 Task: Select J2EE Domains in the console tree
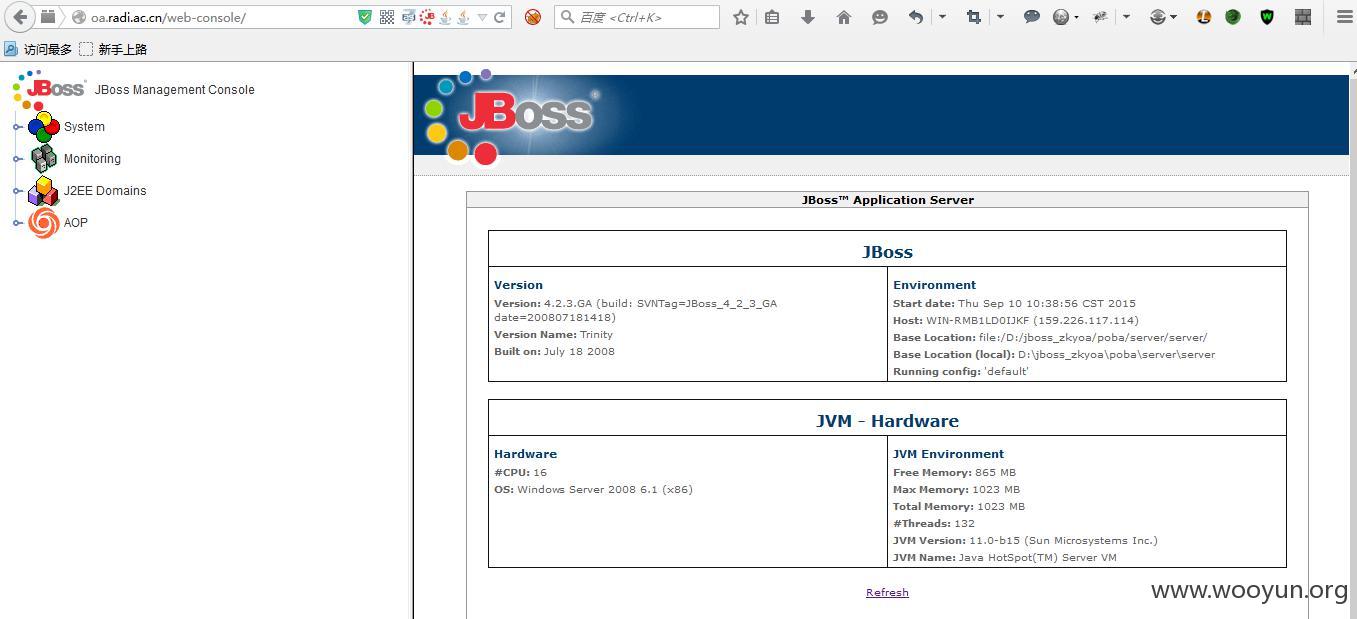105,191
